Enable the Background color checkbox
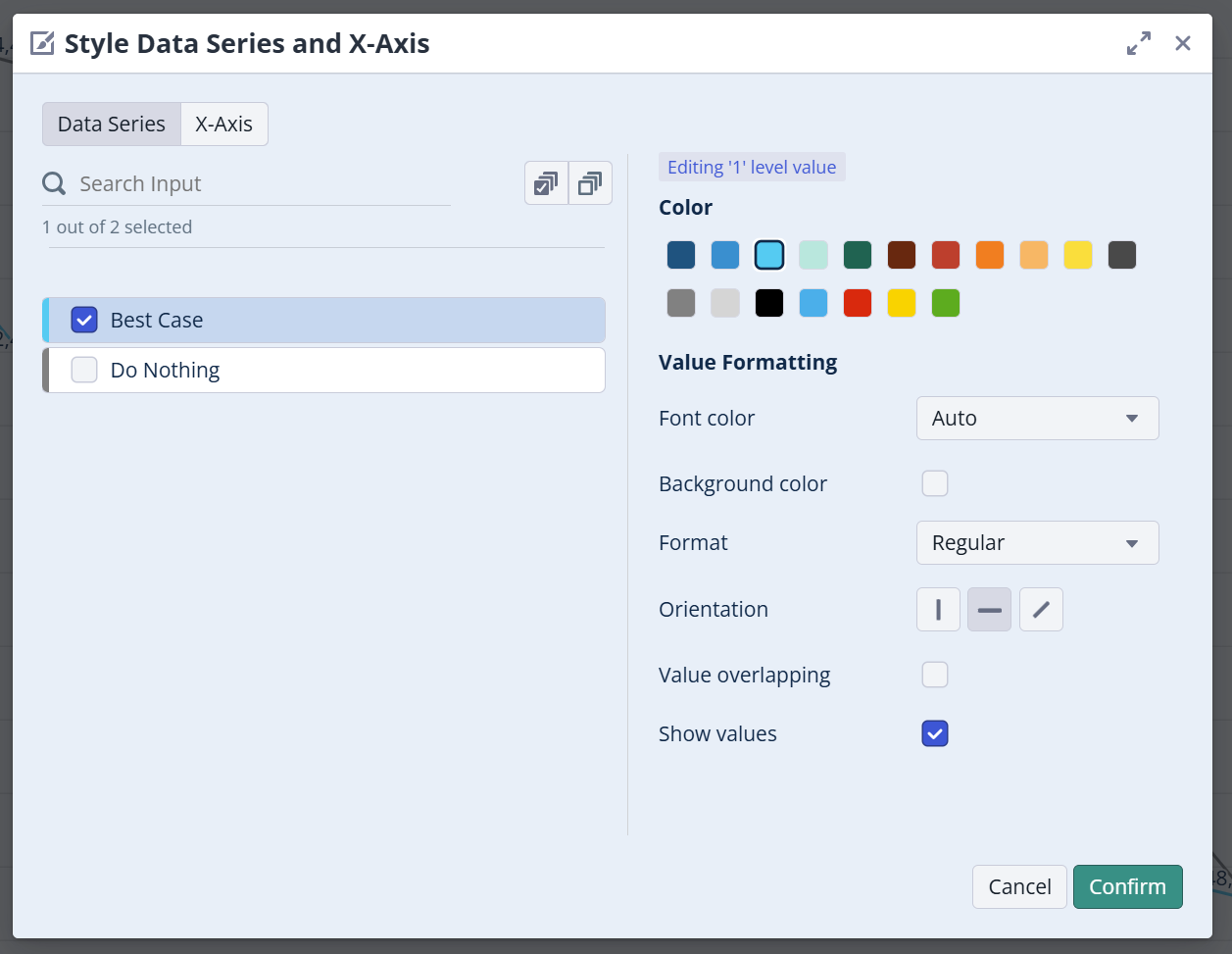Image resolution: width=1232 pixels, height=954 pixels. coord(935,483)
